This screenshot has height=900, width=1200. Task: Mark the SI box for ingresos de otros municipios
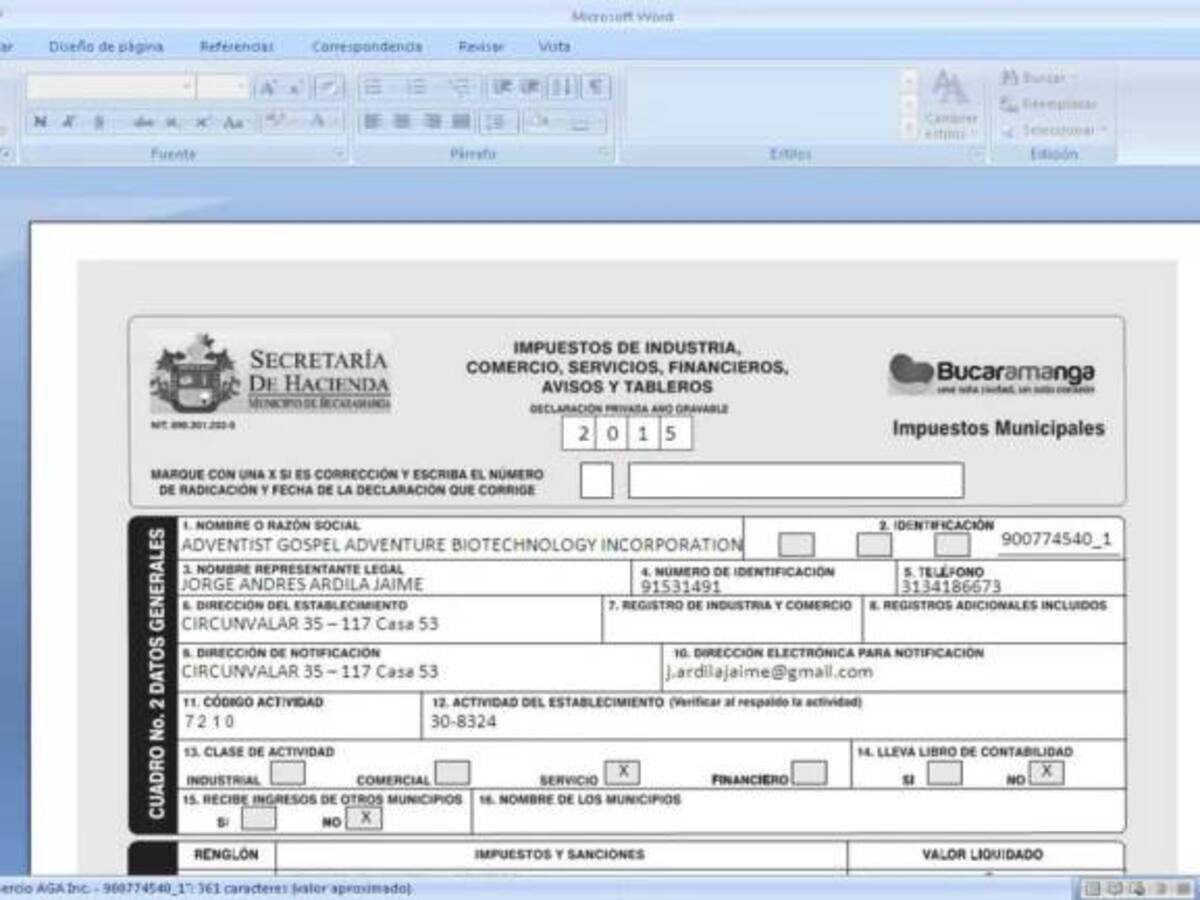pyautogui.click(x=258, y=818)
